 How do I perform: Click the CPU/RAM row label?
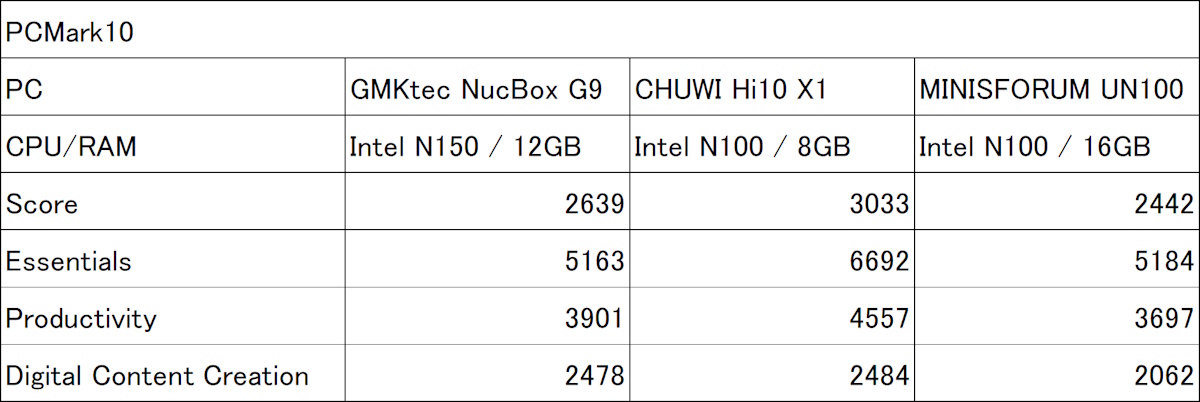coord(71,148)
